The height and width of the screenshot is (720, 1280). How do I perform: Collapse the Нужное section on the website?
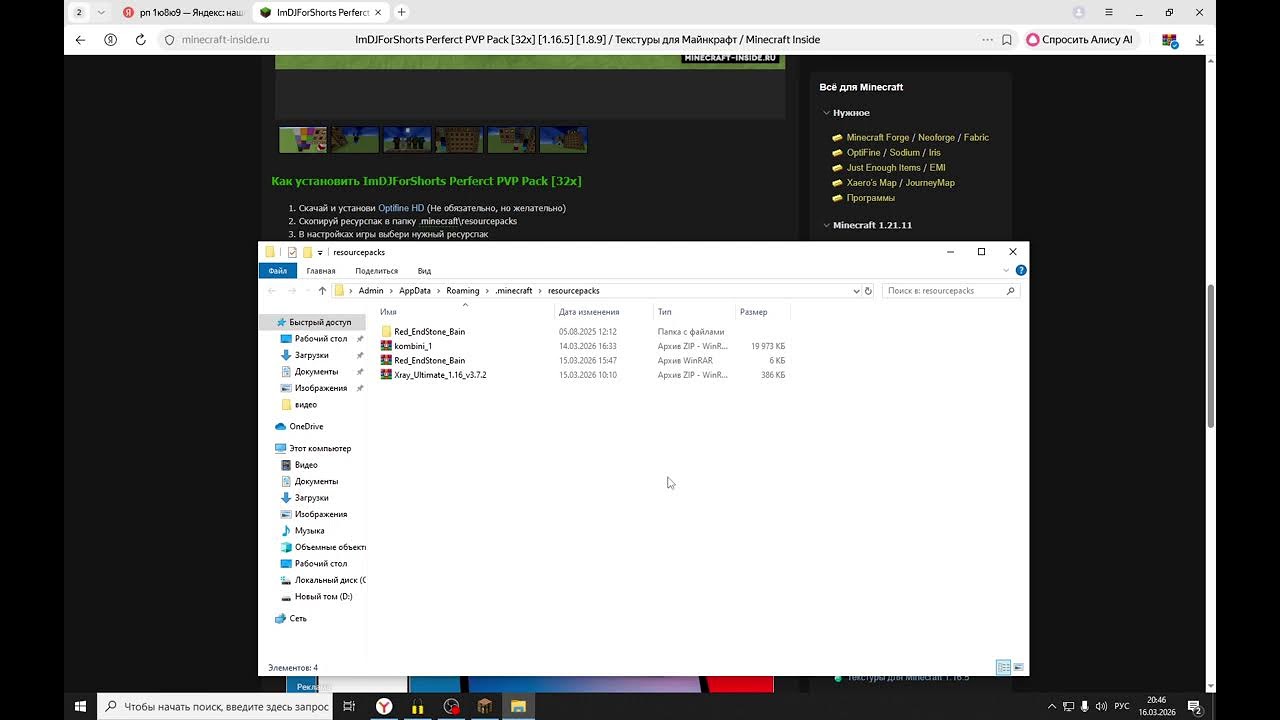coord(827,113)
